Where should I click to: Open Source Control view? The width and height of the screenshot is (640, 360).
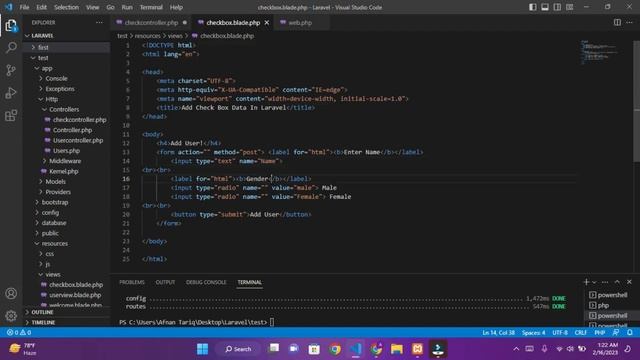point(11,70)
